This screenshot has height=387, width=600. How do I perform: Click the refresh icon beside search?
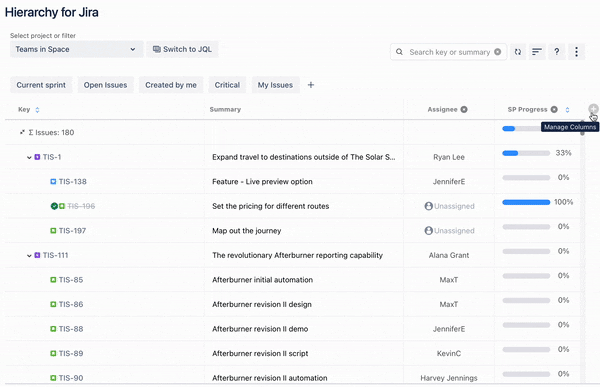click(518, 52)
